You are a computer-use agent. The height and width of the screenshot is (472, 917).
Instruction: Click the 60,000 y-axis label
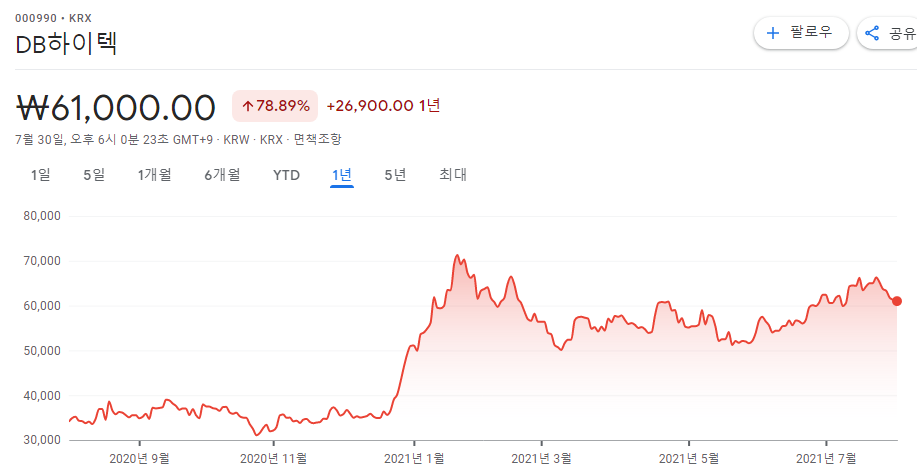[42, 306]
